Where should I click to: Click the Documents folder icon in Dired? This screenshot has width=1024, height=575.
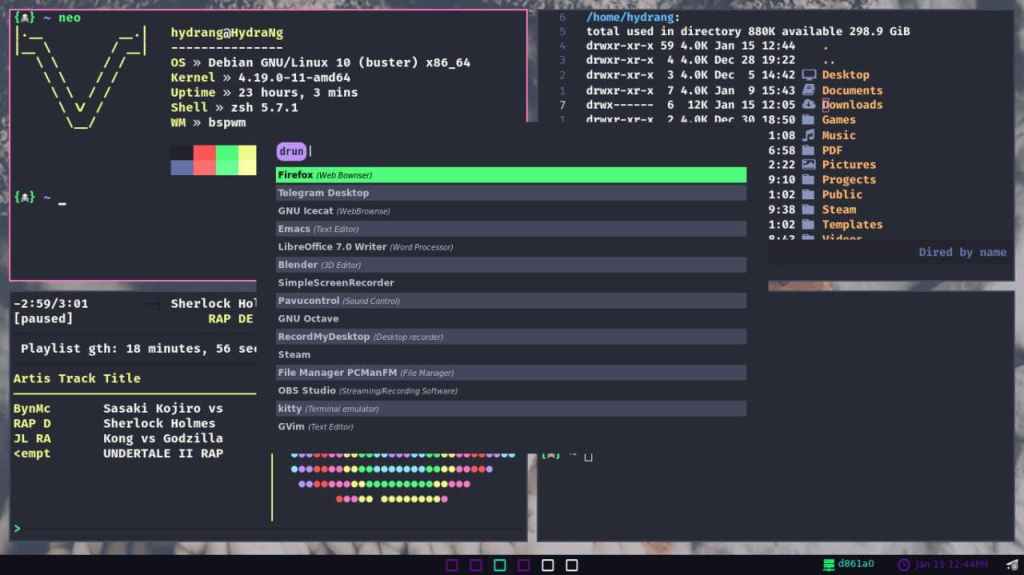pos(808,90)
